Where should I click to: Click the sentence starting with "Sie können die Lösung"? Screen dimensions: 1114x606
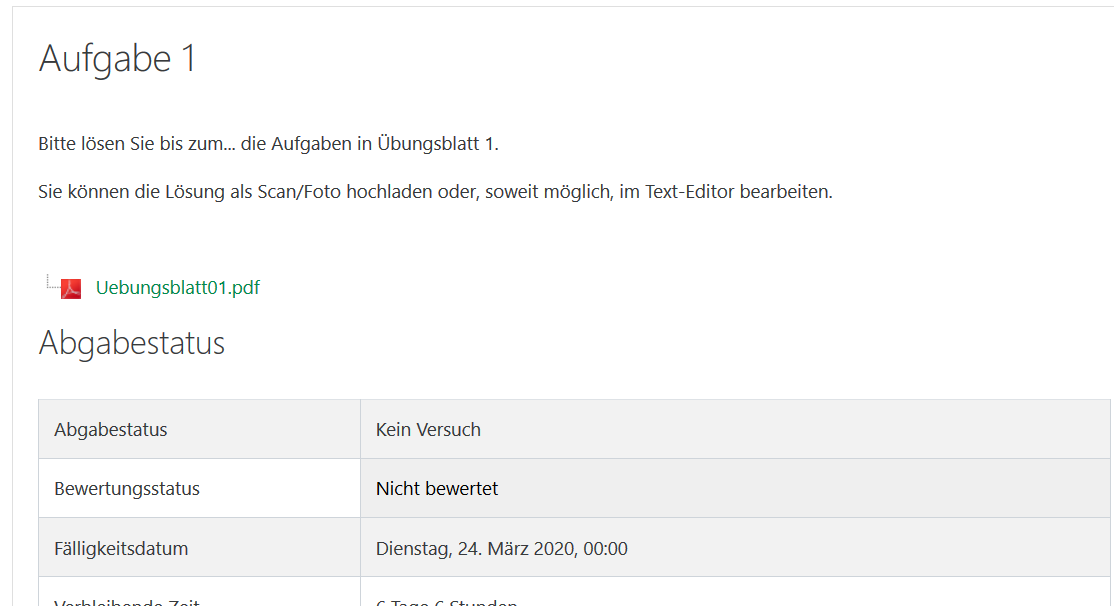point(435,192)
